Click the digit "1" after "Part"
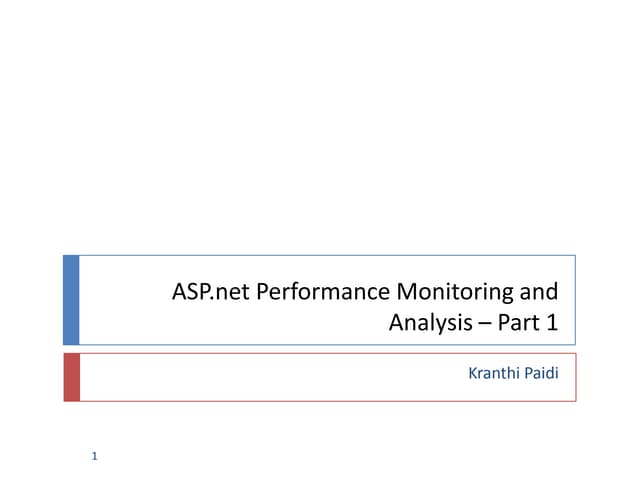 click(x=551, y=323)
